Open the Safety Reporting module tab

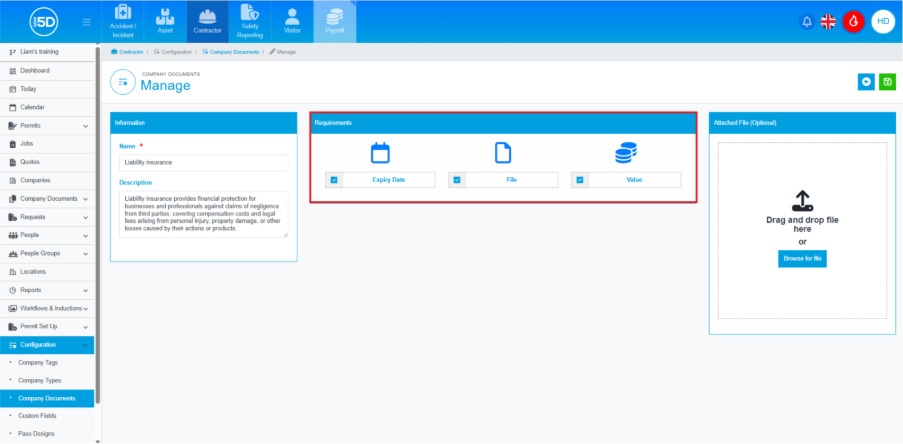click(x=249, y=22)
